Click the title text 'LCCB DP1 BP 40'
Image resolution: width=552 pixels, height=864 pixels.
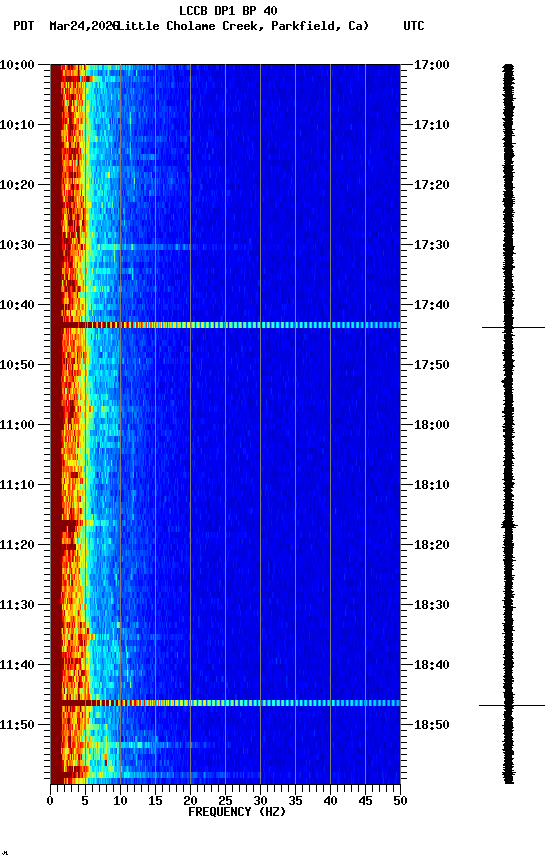coord(228,10)
